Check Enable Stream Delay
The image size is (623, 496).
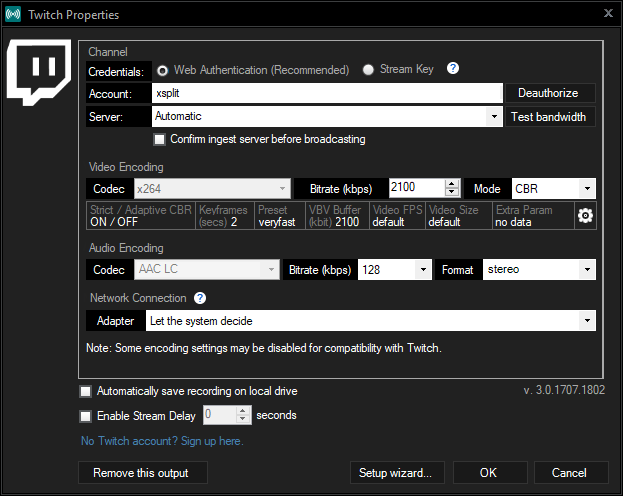85,416
